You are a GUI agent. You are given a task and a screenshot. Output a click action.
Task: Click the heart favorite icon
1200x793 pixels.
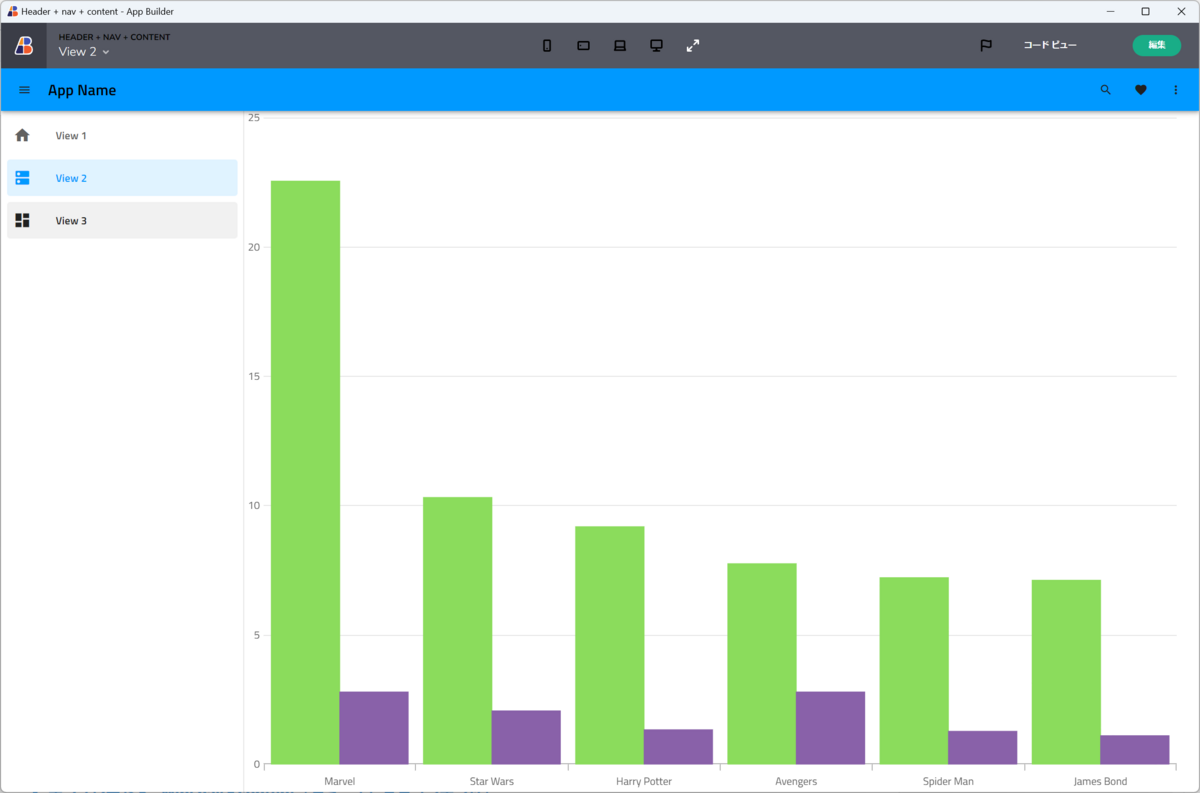click(1141, 90)
